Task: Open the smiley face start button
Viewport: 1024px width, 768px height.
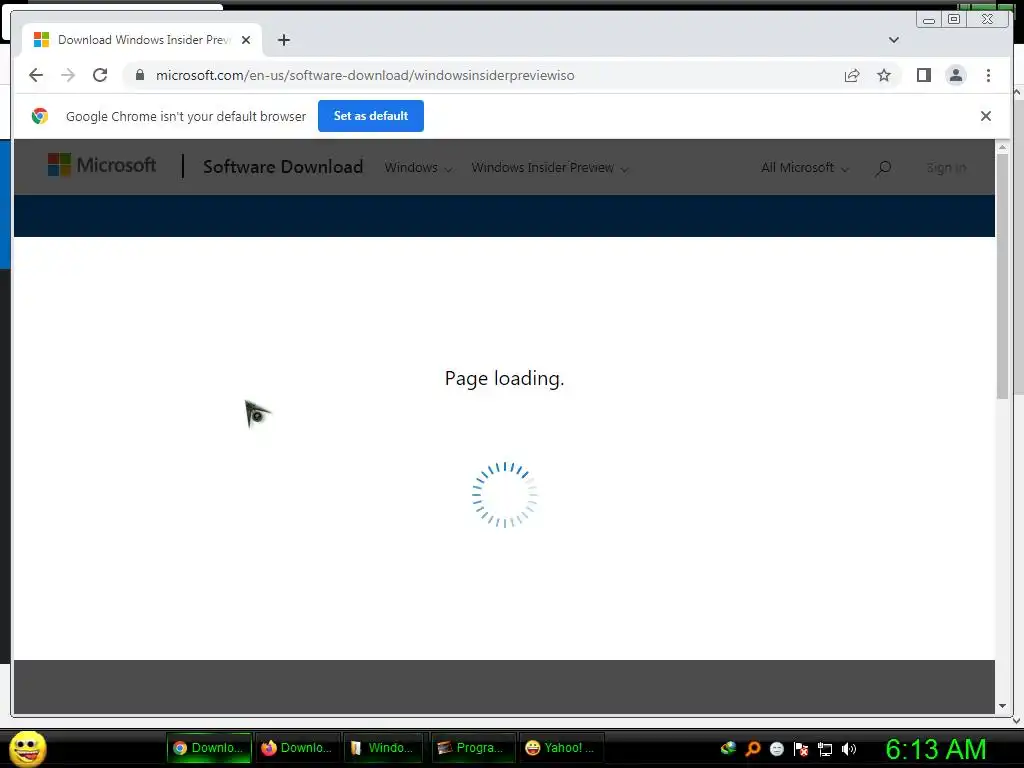Action: (27, 748)
